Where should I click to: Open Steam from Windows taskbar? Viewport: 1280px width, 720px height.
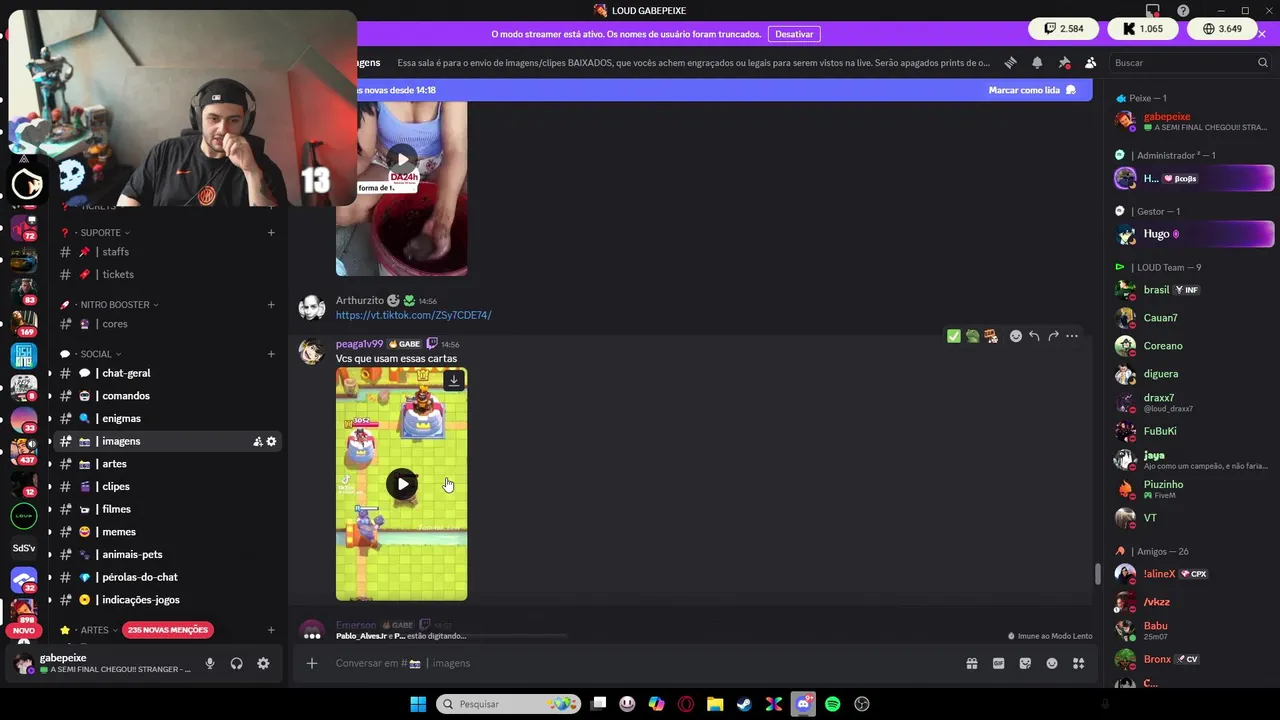(x=744, y=704)
